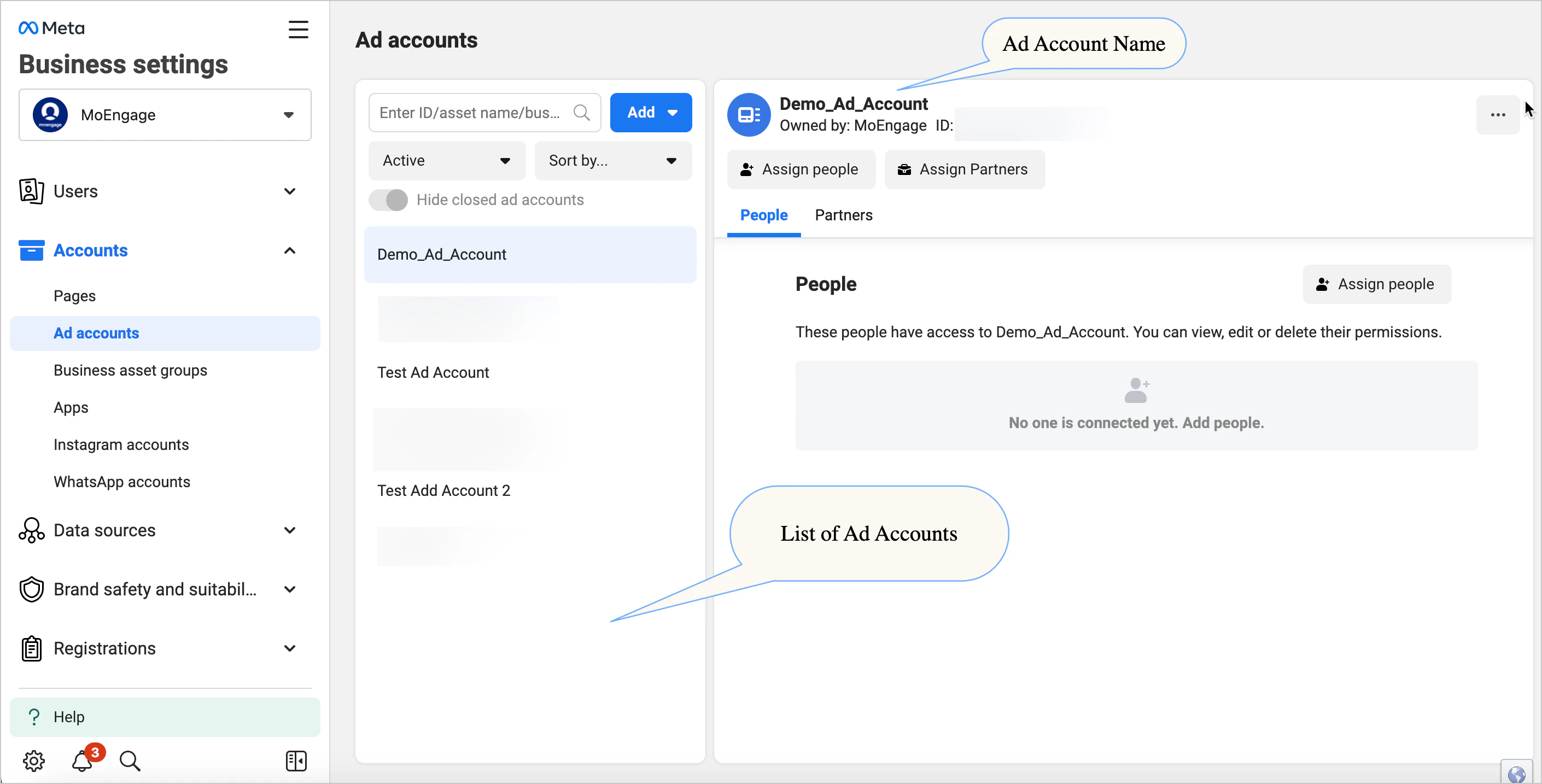1542x784 pixels.
Task: Enable Hide closed ad accounts toggle
Action: coord(388,200)
